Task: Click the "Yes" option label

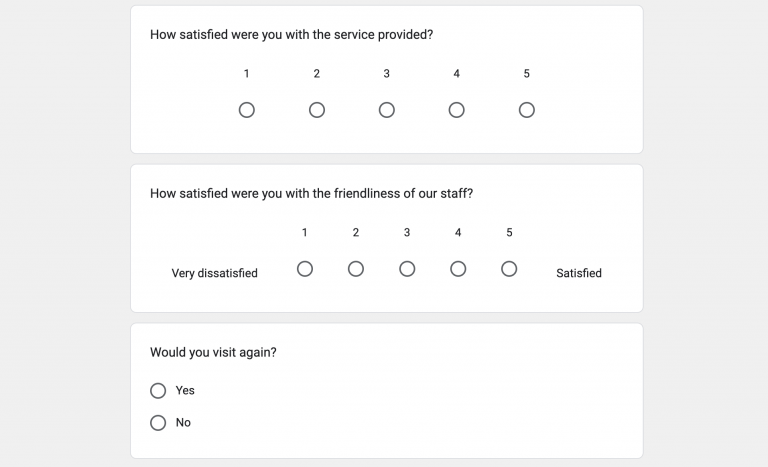Action: (185, 391)
